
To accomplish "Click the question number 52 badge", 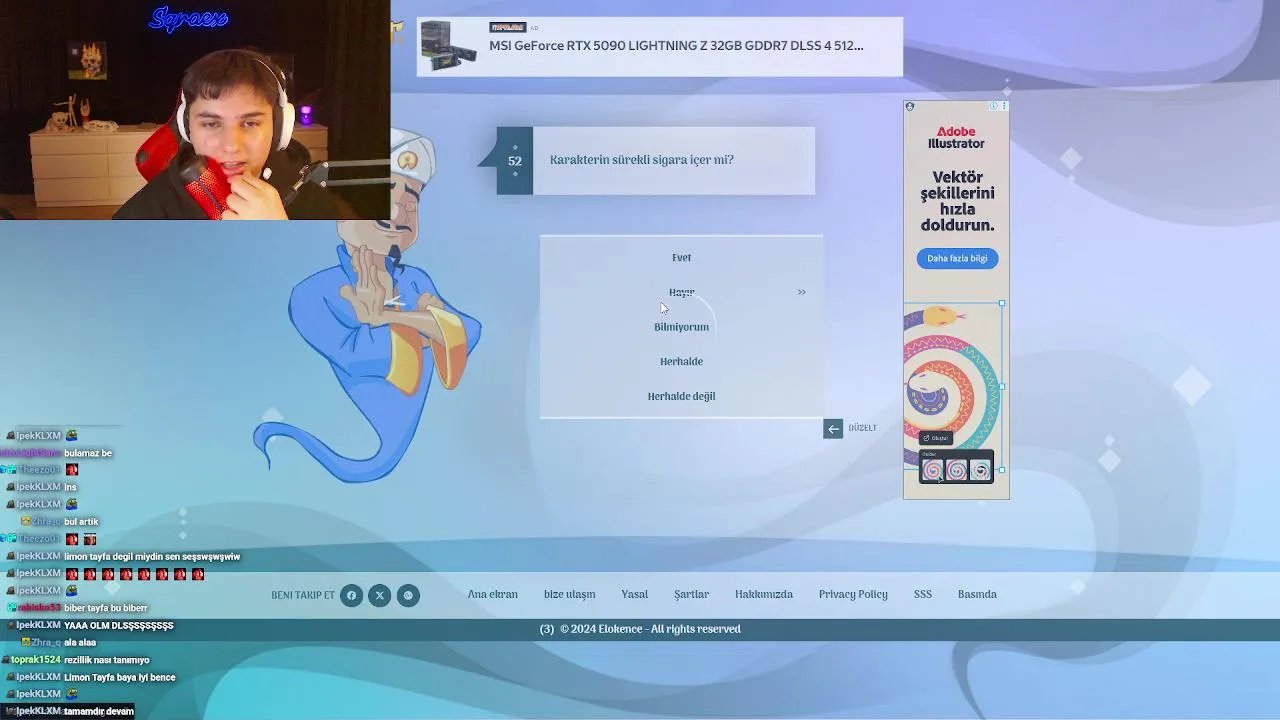I will [x=515, y=161].
